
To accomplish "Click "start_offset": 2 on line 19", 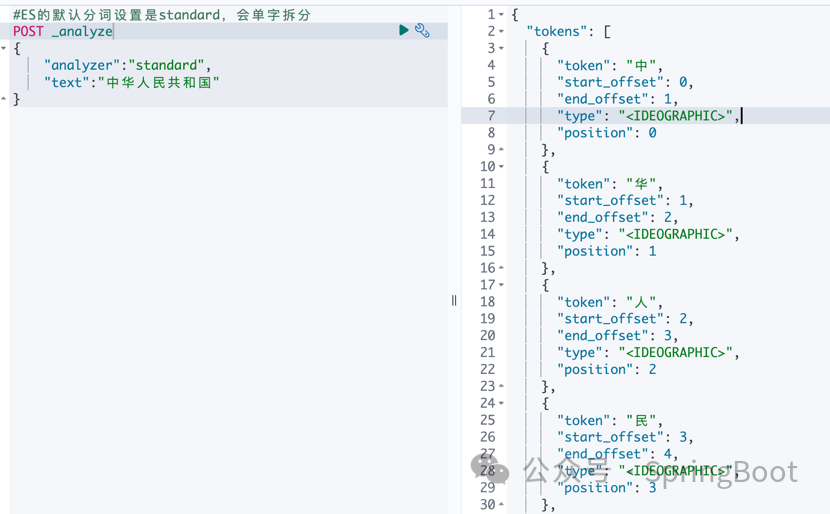I will pyautogui.click(x=625, y=319).
